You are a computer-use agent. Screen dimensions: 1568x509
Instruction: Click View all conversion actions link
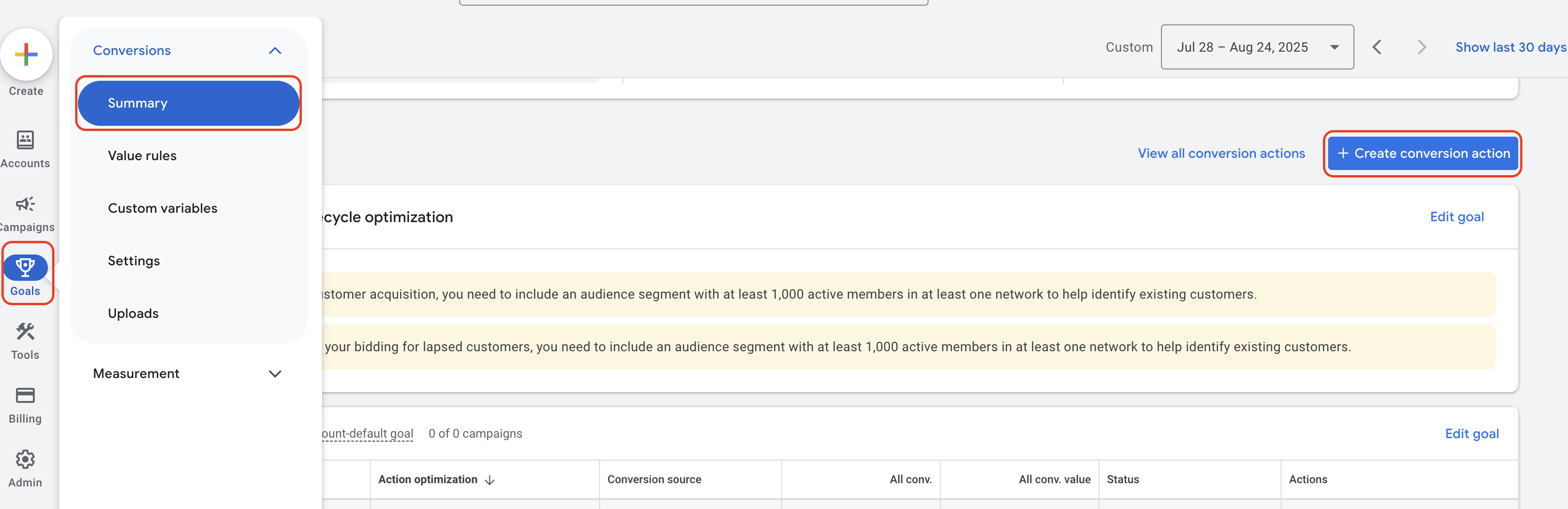point(1221,154)
